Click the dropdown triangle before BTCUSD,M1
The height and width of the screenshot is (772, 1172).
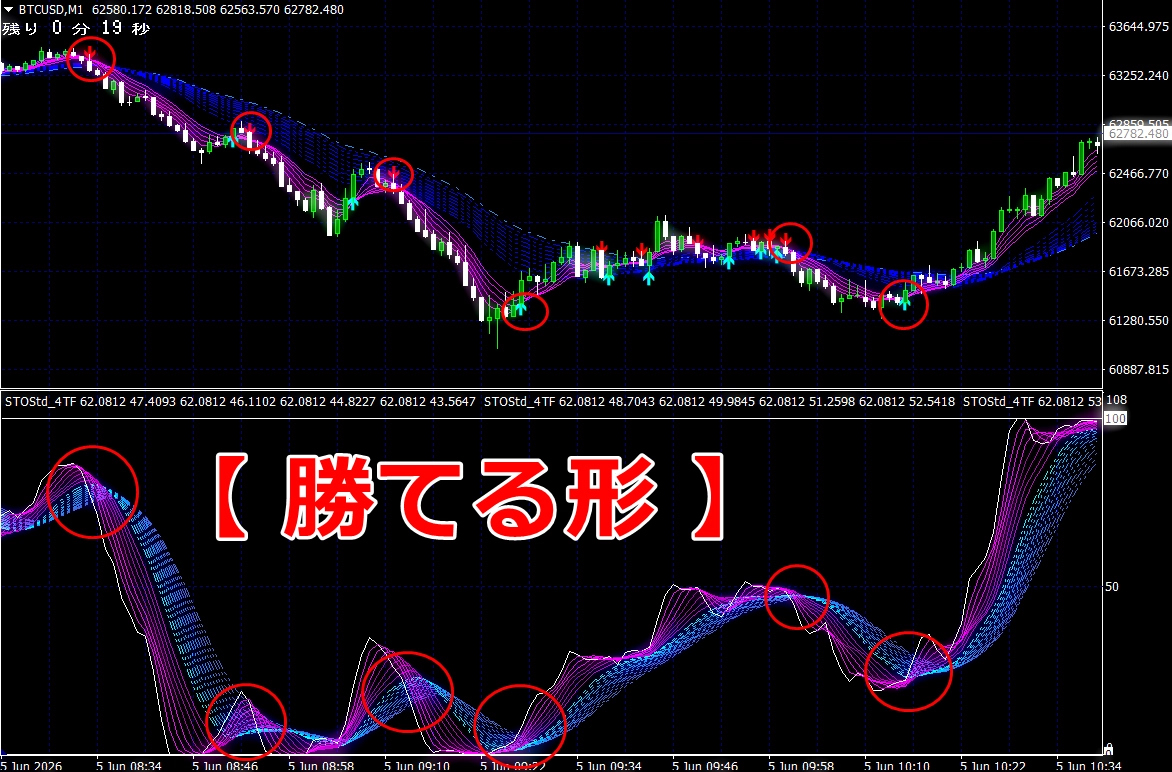(x=8, y=10)
